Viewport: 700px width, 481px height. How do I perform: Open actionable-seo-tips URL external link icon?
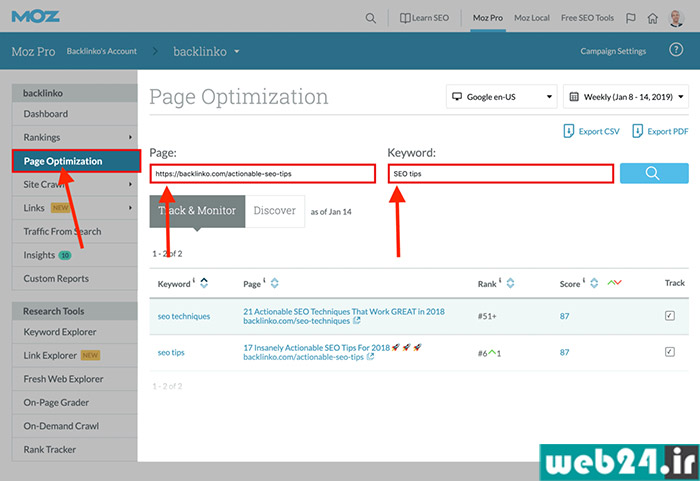tap(370, 357)
